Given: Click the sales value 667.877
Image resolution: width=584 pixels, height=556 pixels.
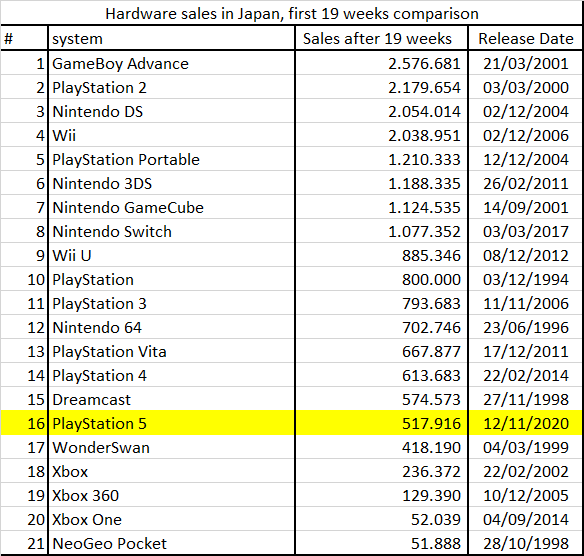Looking at the screenshot, I should point(431,352).
